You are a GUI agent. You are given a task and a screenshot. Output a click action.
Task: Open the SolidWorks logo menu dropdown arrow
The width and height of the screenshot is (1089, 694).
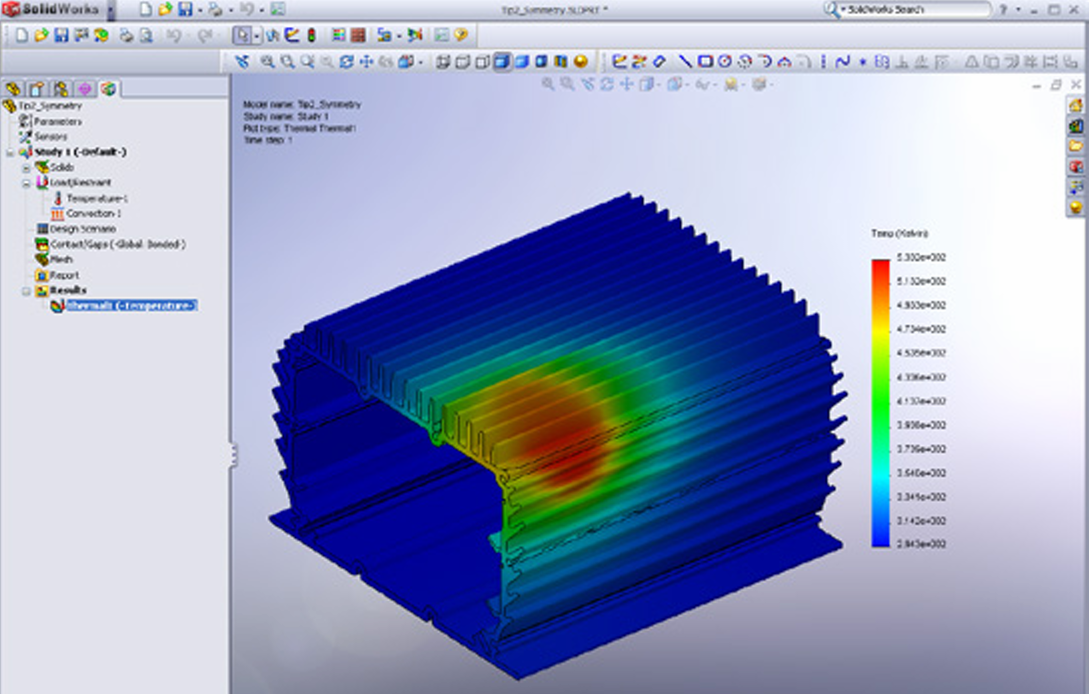point(109,9)
